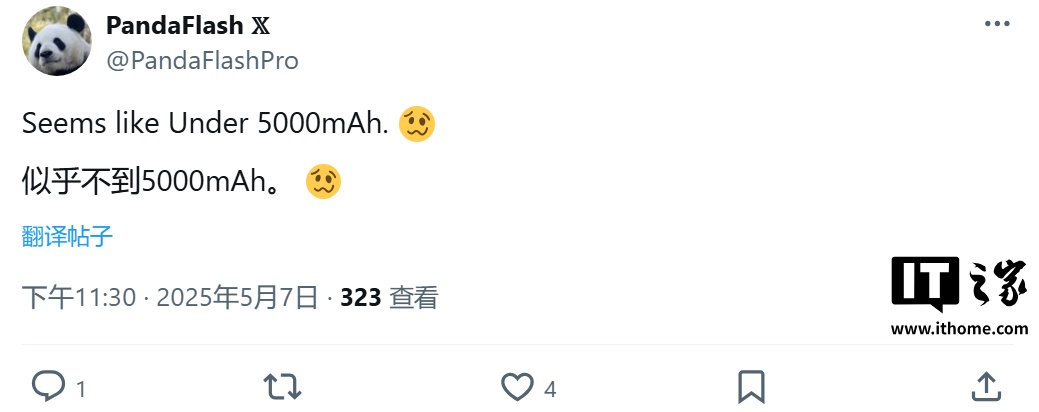Click the 323 查看 view count
Image resolution: width=1039 pixels, height=412 pixels.
coord(389,297)
